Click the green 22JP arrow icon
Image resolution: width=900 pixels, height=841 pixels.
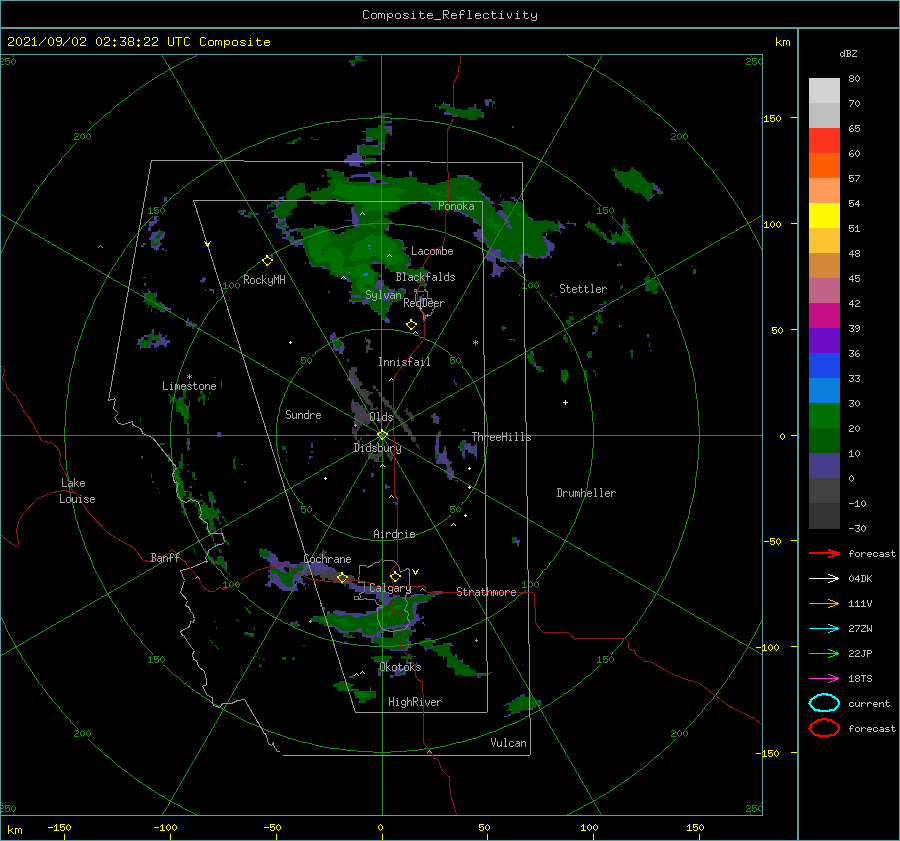[824, 653]
